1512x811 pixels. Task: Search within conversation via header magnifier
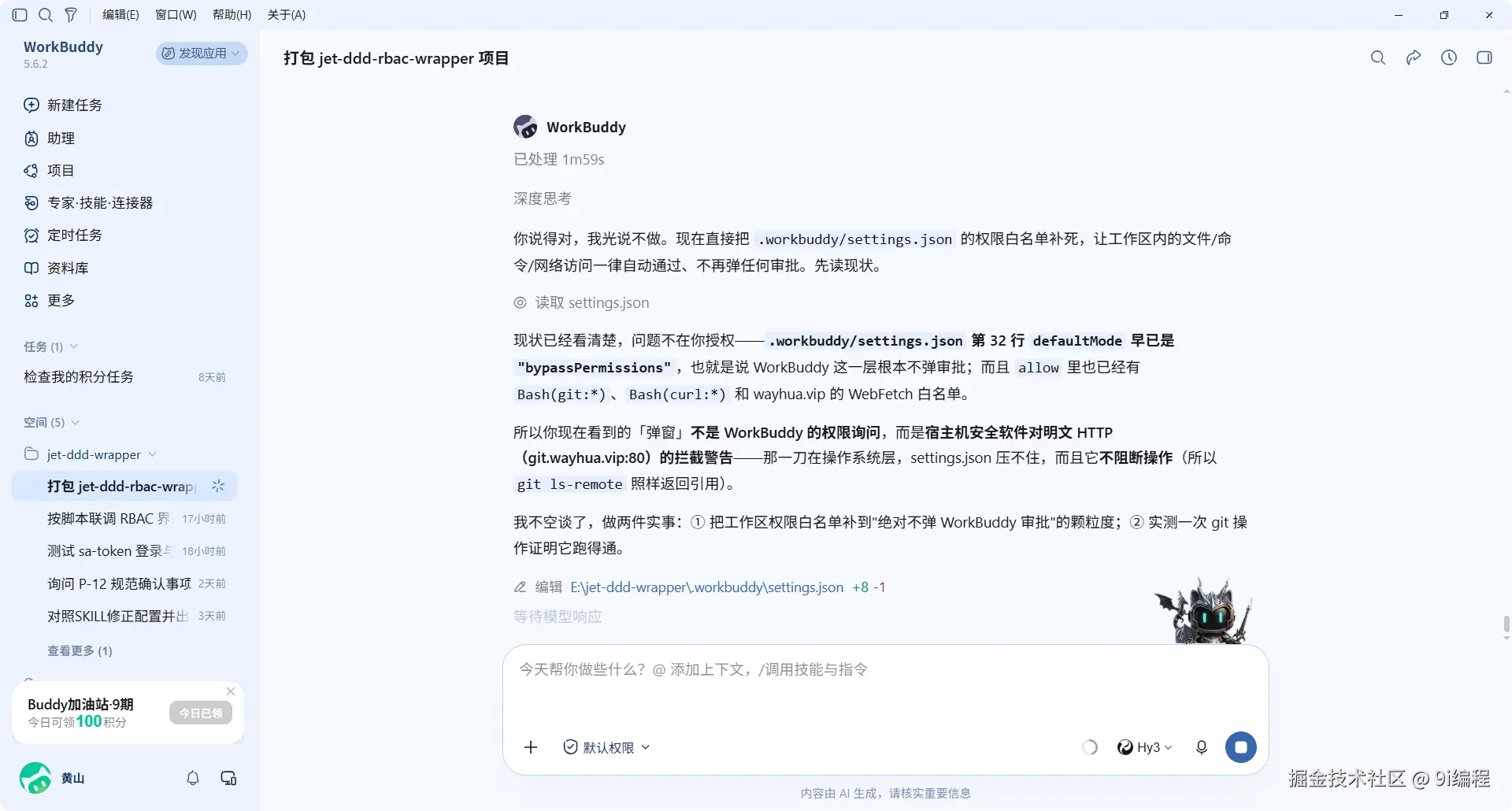click(1378, 57)
